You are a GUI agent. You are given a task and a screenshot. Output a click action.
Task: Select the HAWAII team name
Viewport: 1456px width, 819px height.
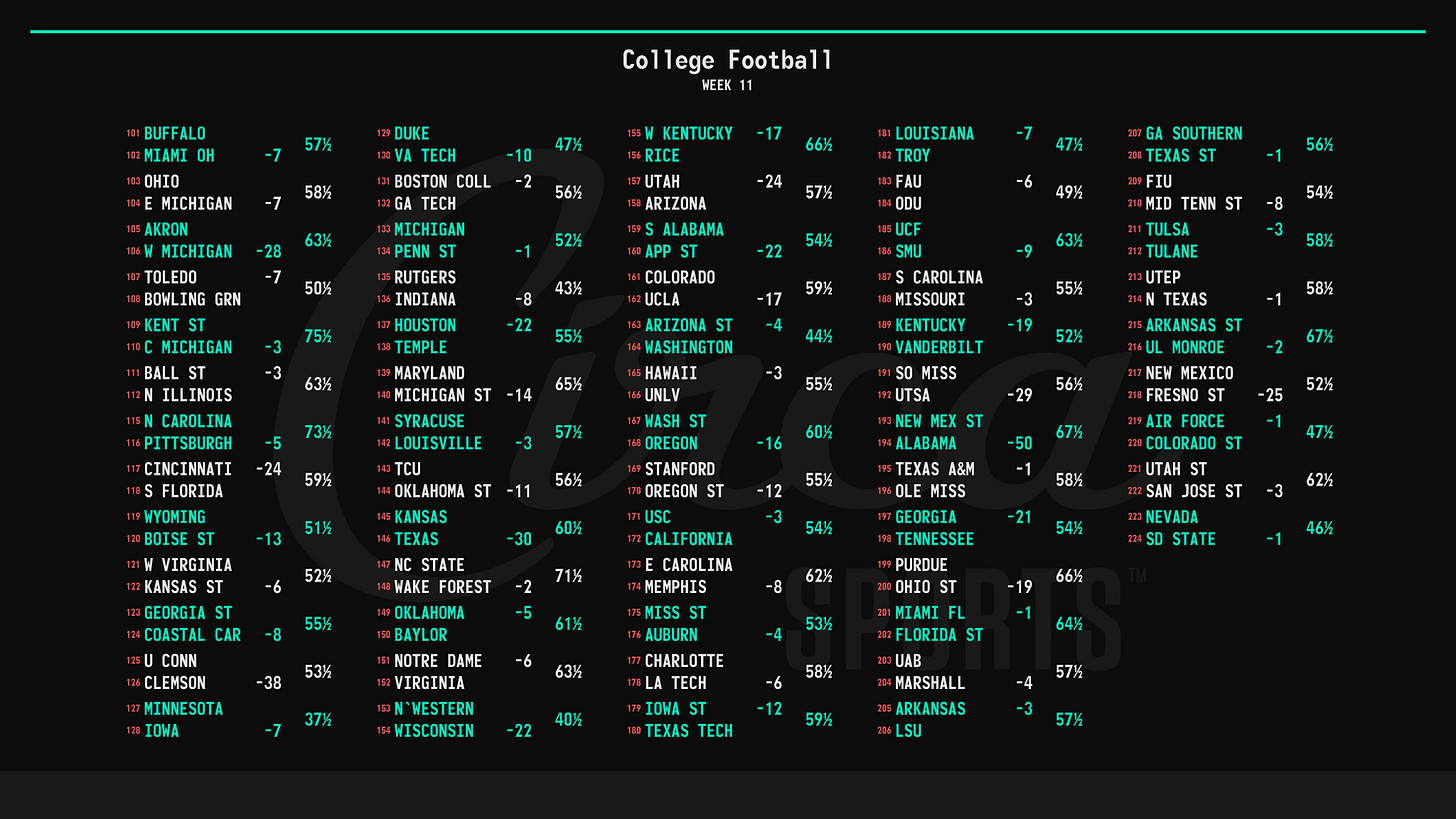671,373
